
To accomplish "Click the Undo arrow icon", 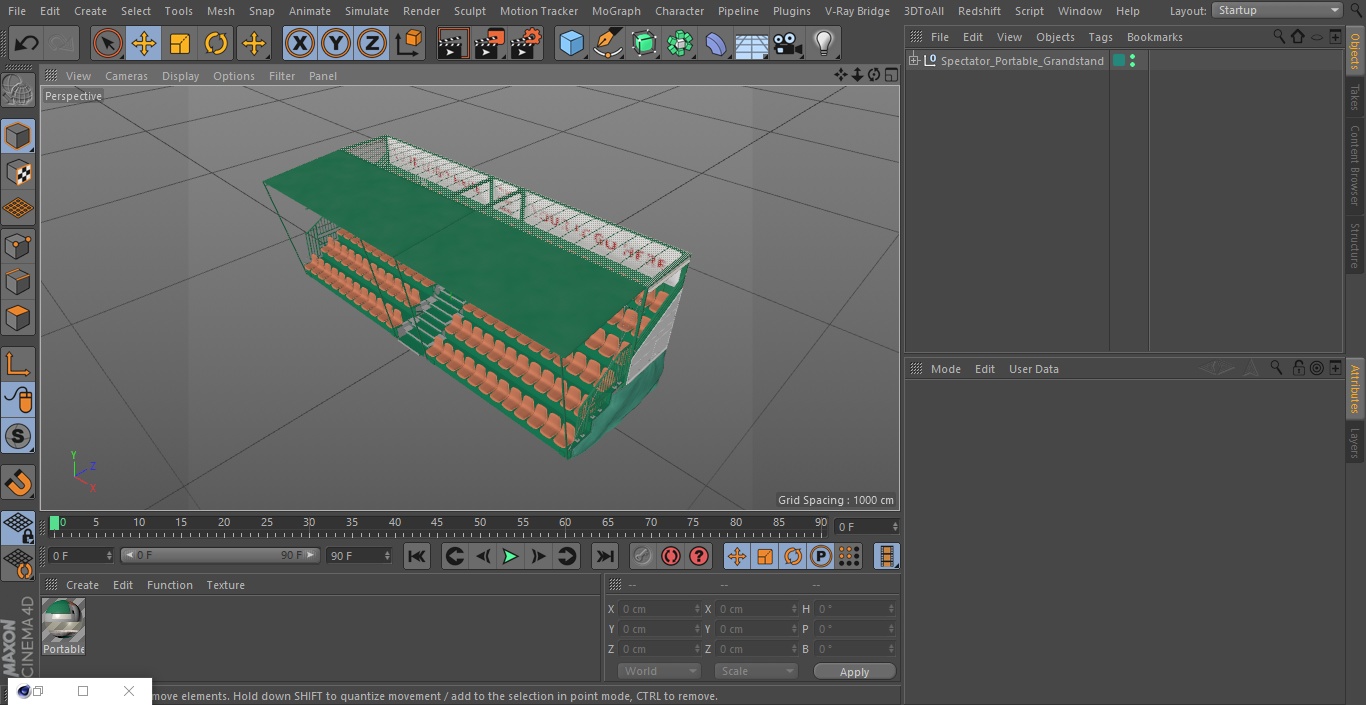I will point(27,43).
